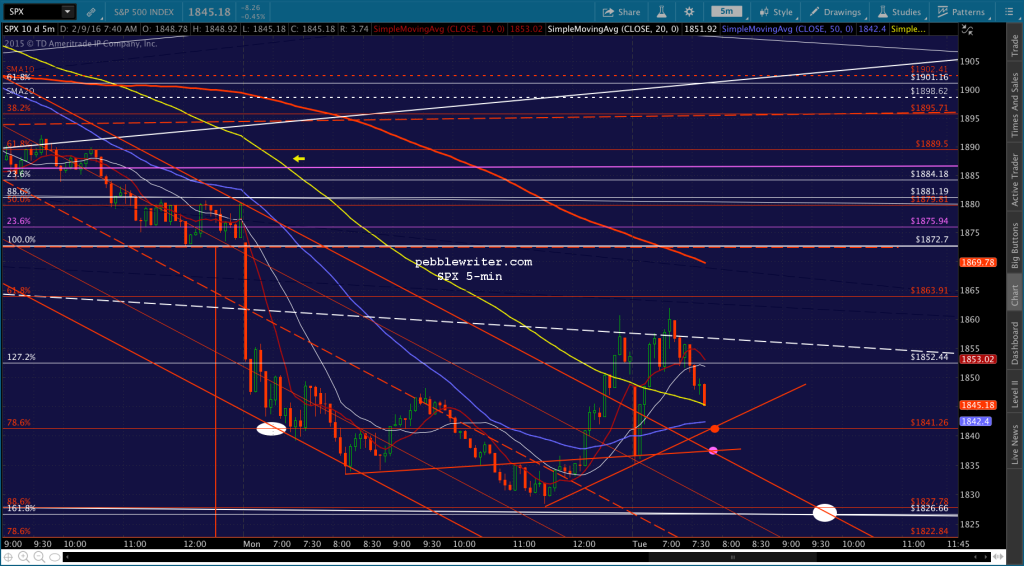
Task: Open the Trade sidebar tab
Action: tap(1014, 45)
